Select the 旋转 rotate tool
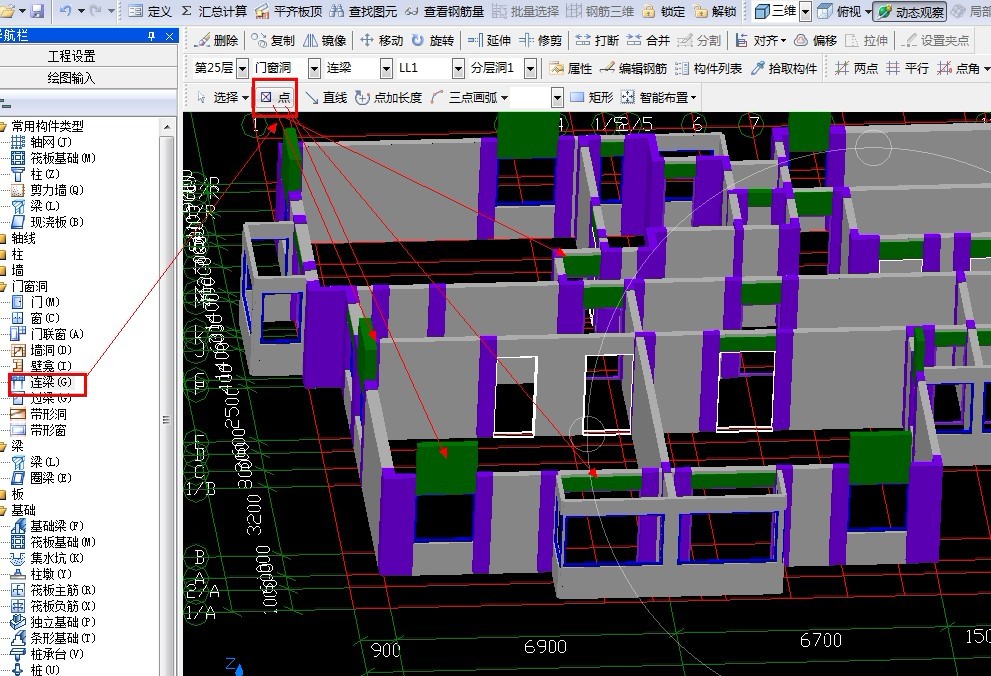 pyautogui.click(x=433, y=40)
